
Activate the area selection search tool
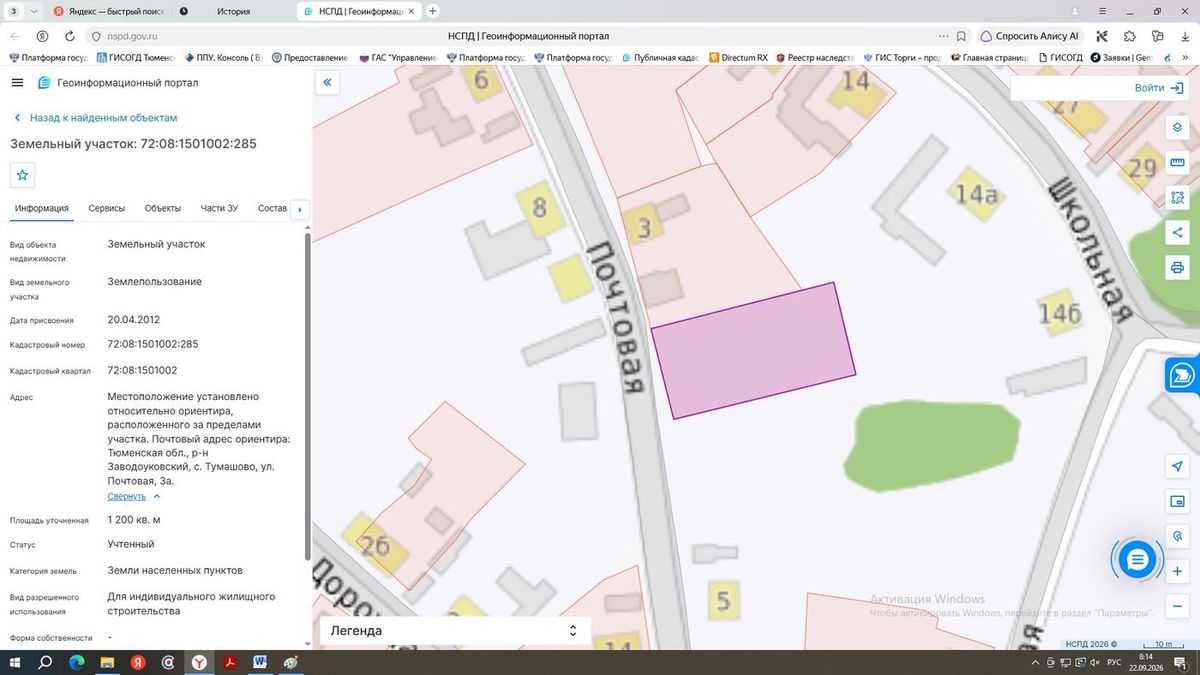tap(1177, 198)
